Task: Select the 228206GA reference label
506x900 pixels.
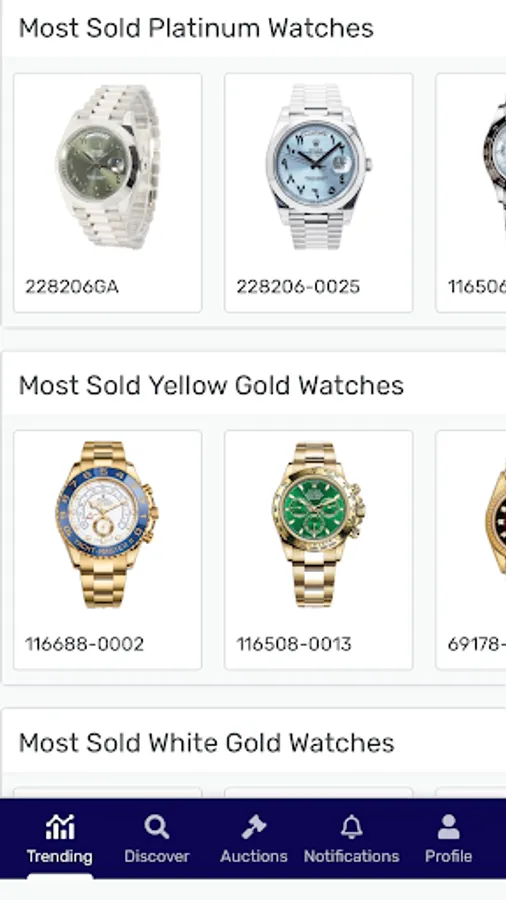Action: 72,286
